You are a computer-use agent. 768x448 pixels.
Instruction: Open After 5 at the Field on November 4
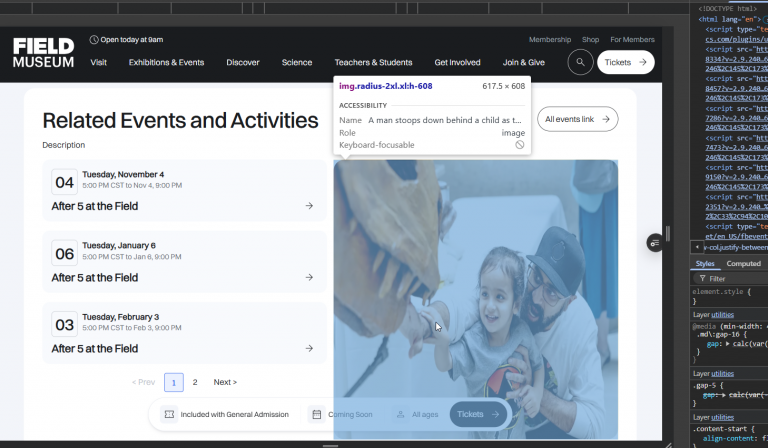184,190
